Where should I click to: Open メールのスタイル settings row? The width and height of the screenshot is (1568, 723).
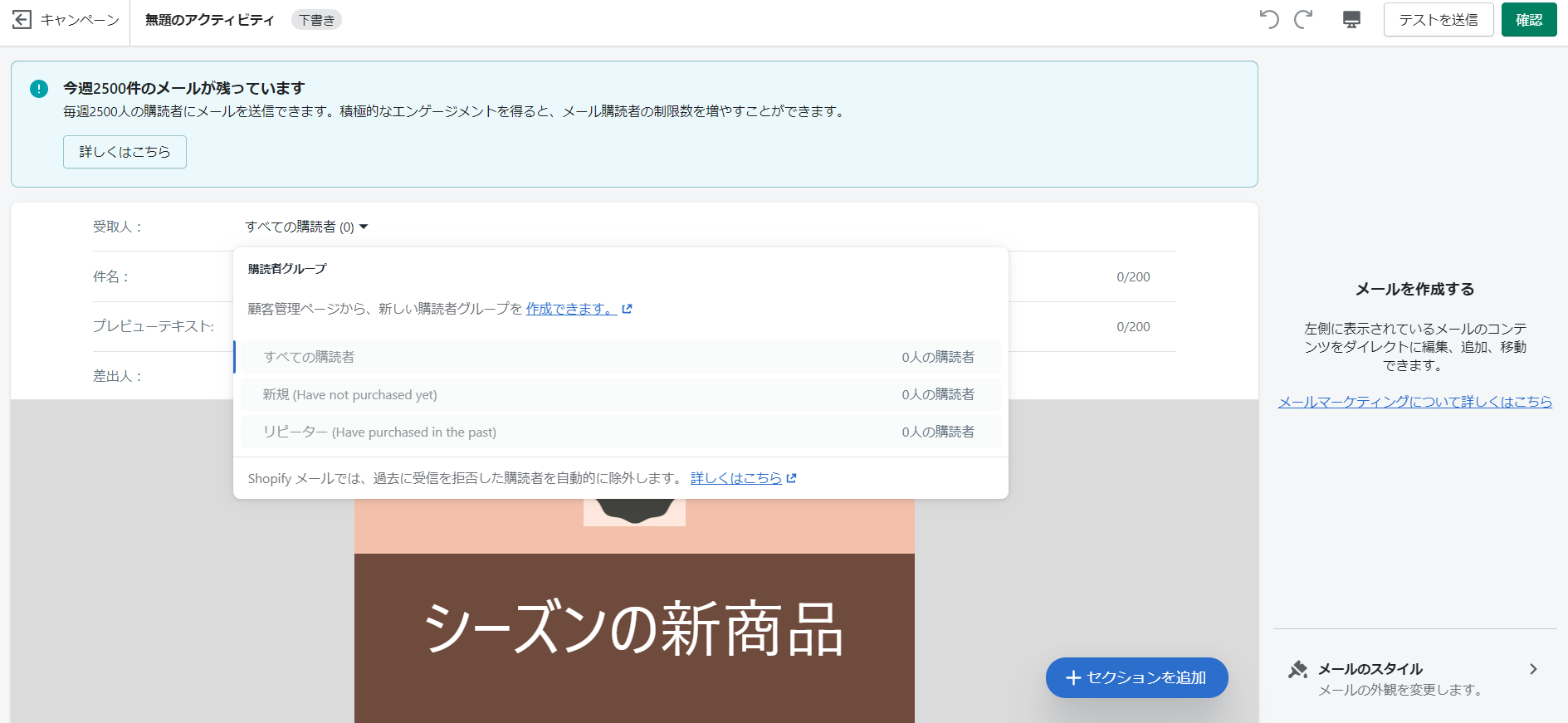point(1414,678)
